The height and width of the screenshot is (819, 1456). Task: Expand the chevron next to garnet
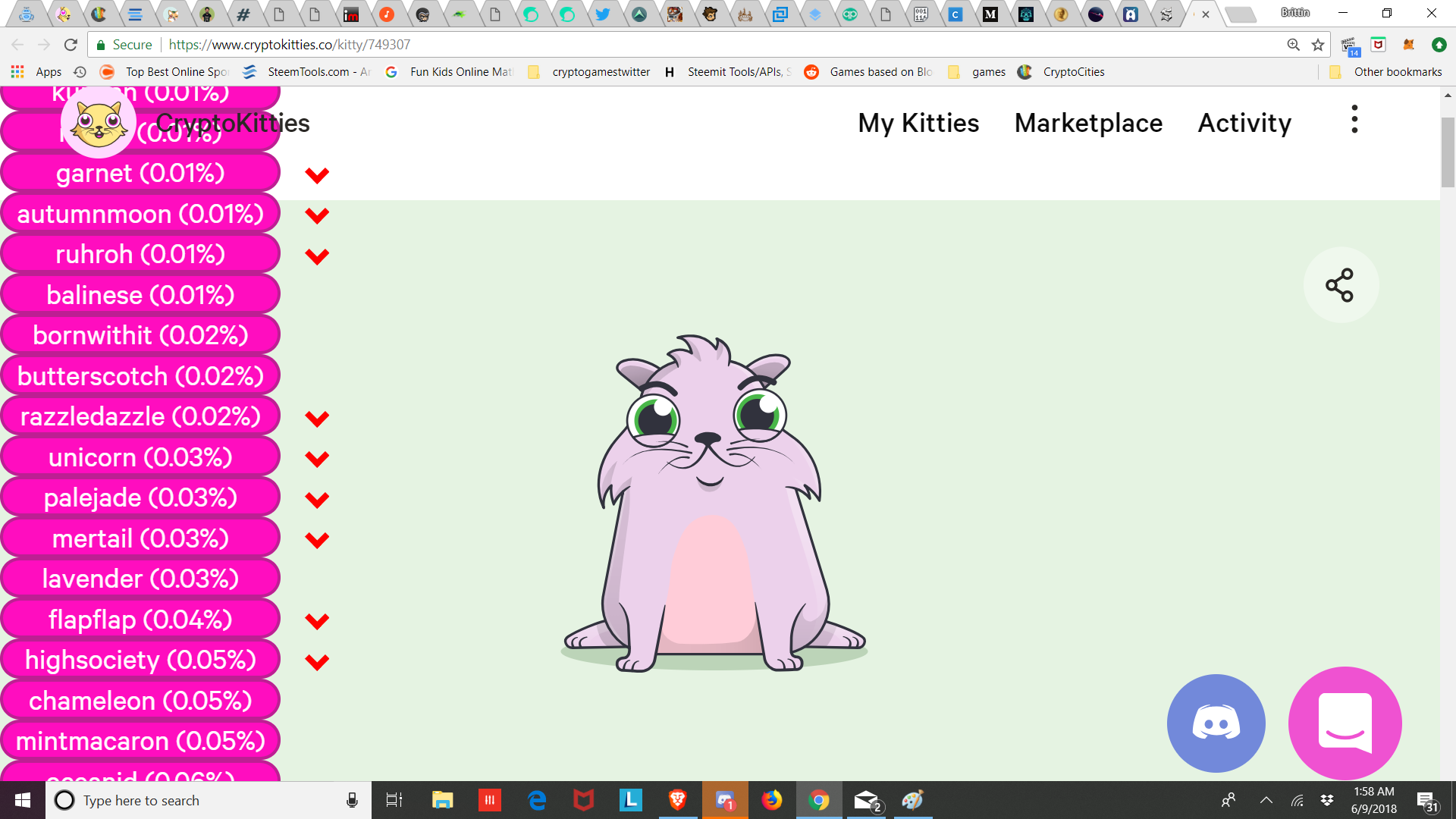[317, 175]
